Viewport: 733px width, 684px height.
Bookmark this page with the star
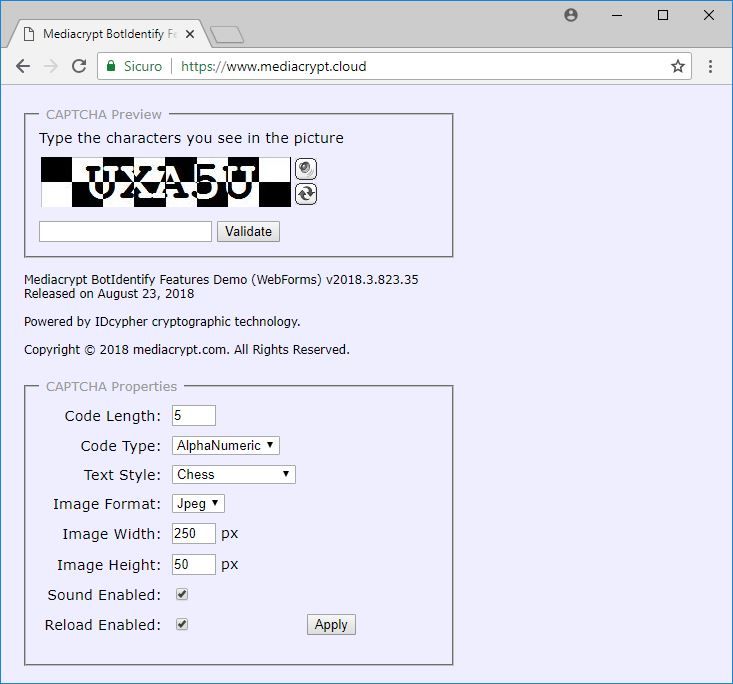(x=678, y=66)
